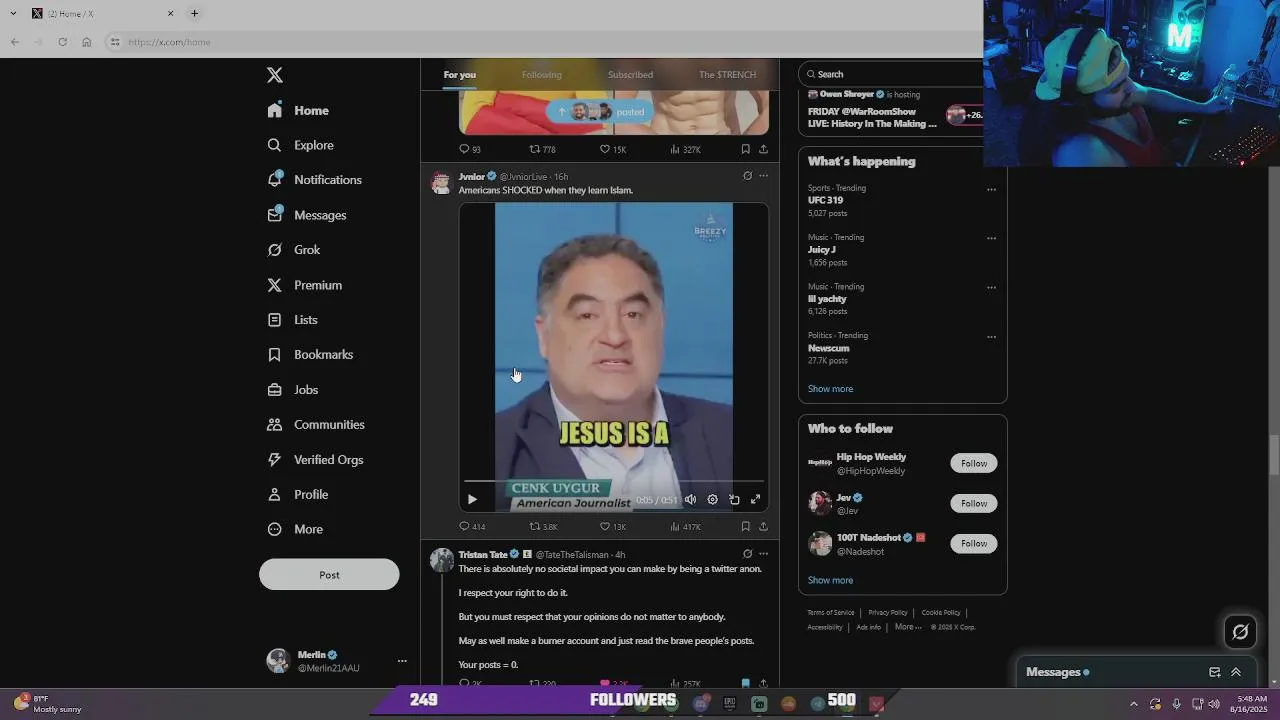The height and width of the screenshot is (720, 1280).
Task: Expand the More item in the sidebar
Action: coord(295,529)
